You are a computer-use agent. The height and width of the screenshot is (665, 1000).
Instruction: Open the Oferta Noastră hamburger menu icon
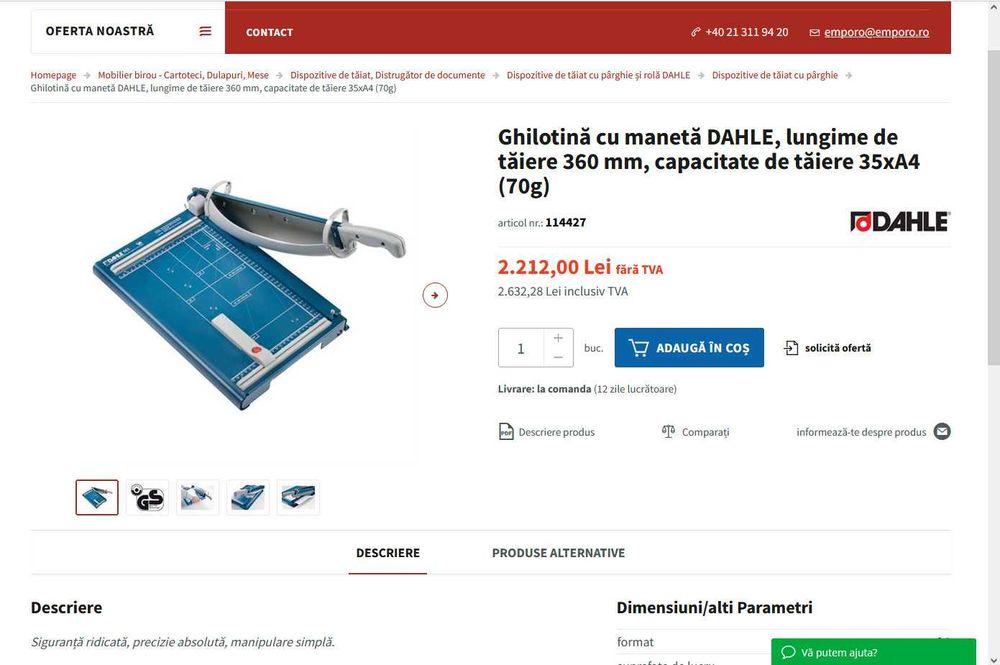[x=205, y=31]
